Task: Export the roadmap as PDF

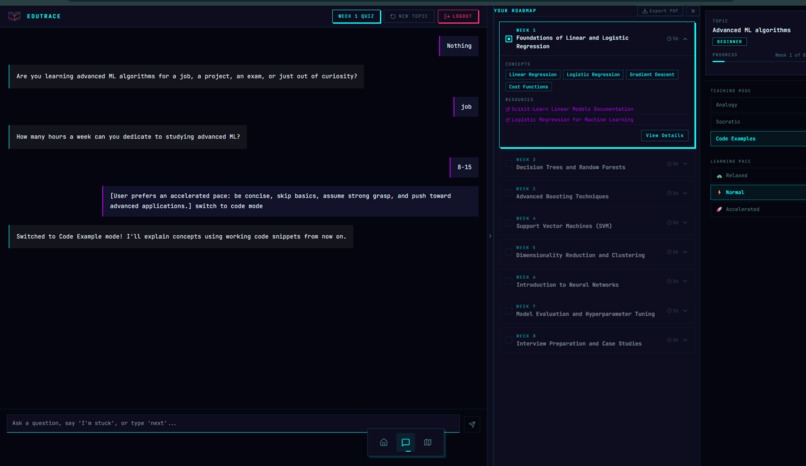Action: coord(661,11)
